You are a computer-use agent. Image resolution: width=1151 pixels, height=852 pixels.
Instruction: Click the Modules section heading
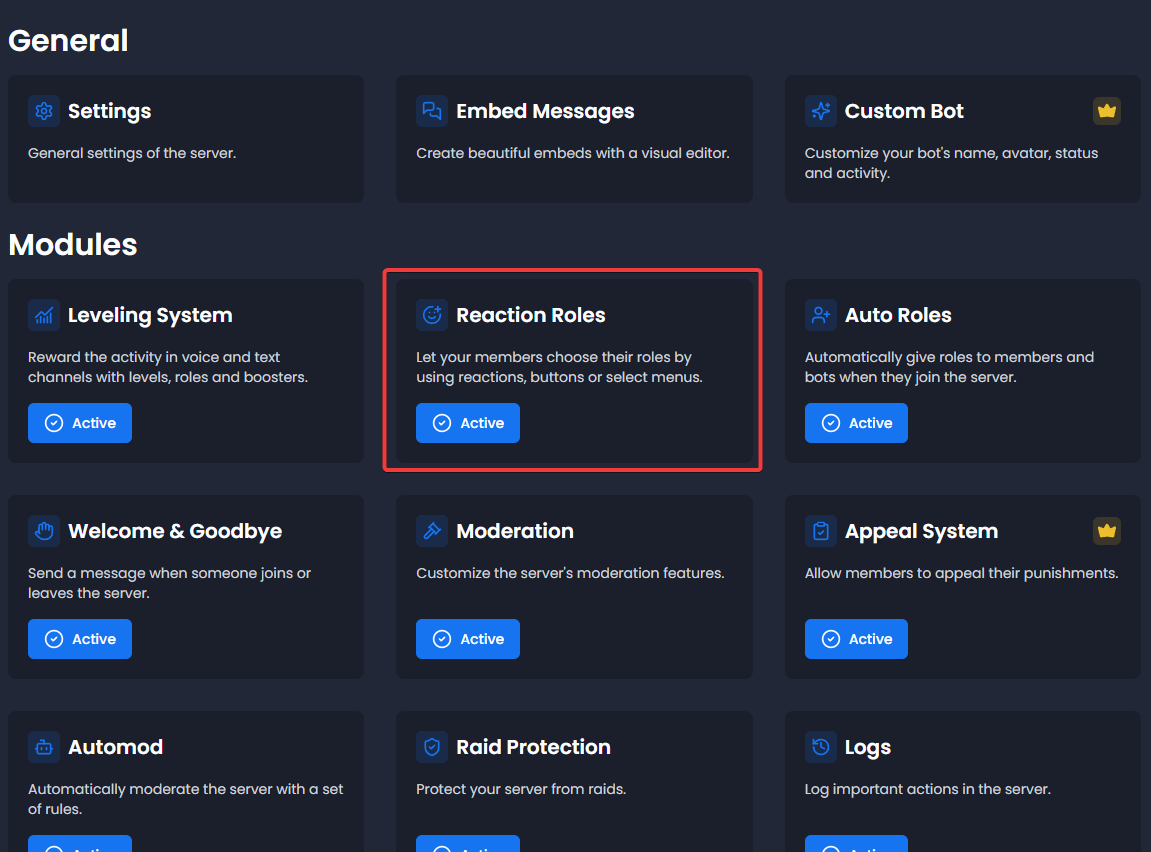click(x=73, y=244)
